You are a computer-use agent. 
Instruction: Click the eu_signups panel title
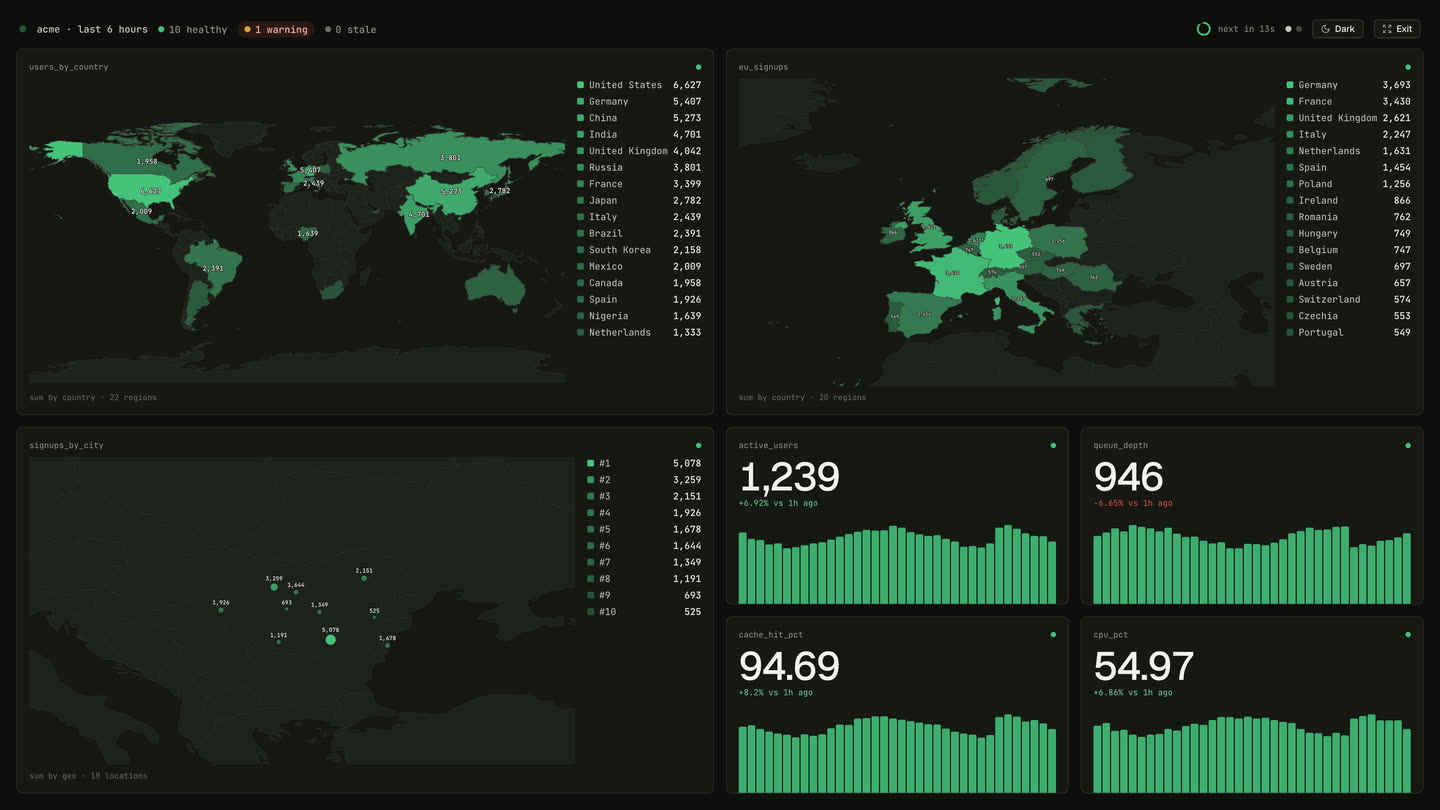pos(764,67)
